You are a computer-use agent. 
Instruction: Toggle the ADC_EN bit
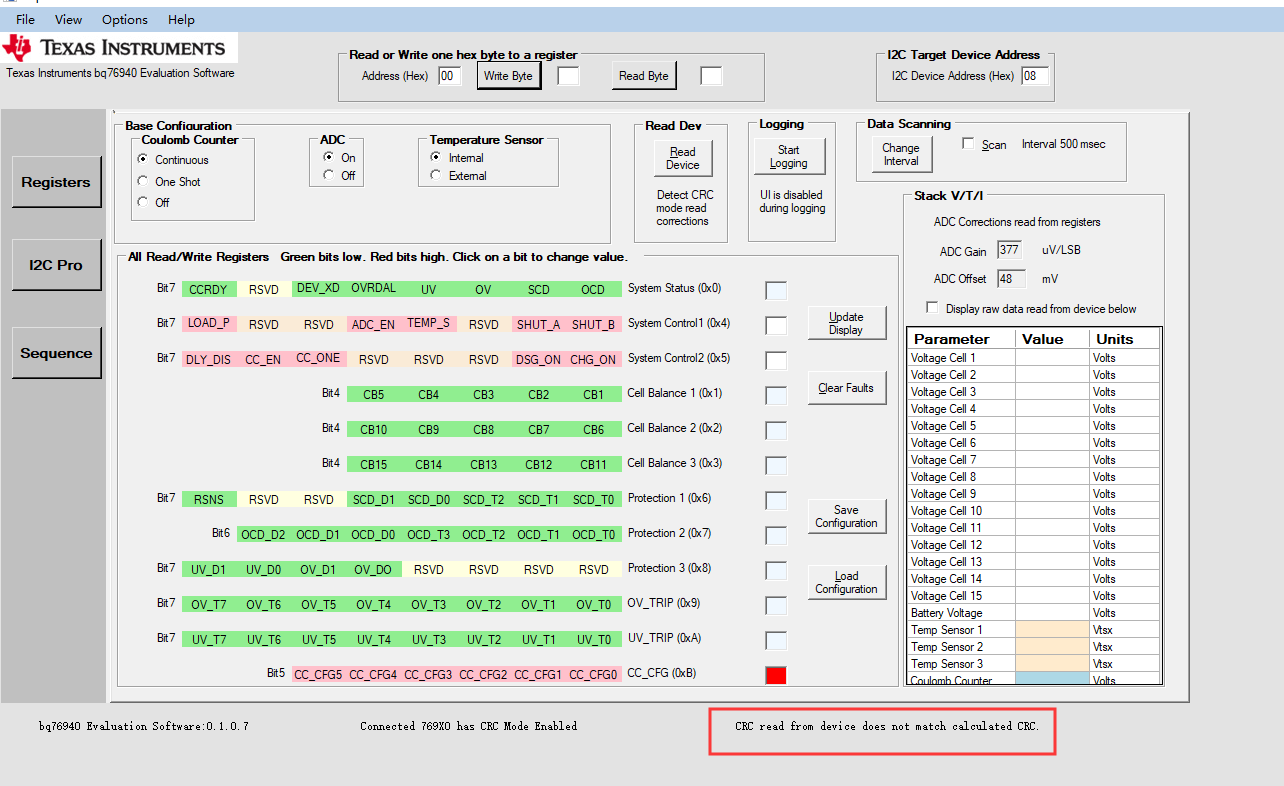(x=374, y=324)
